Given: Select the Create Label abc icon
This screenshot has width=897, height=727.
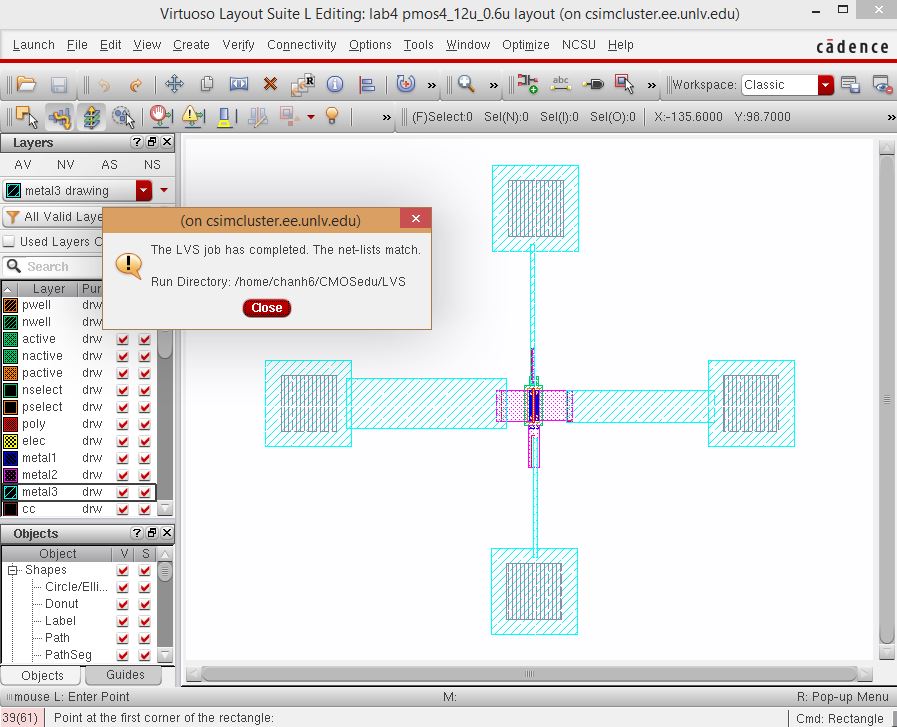Looking at the screenshot, I should pos(560,84).
